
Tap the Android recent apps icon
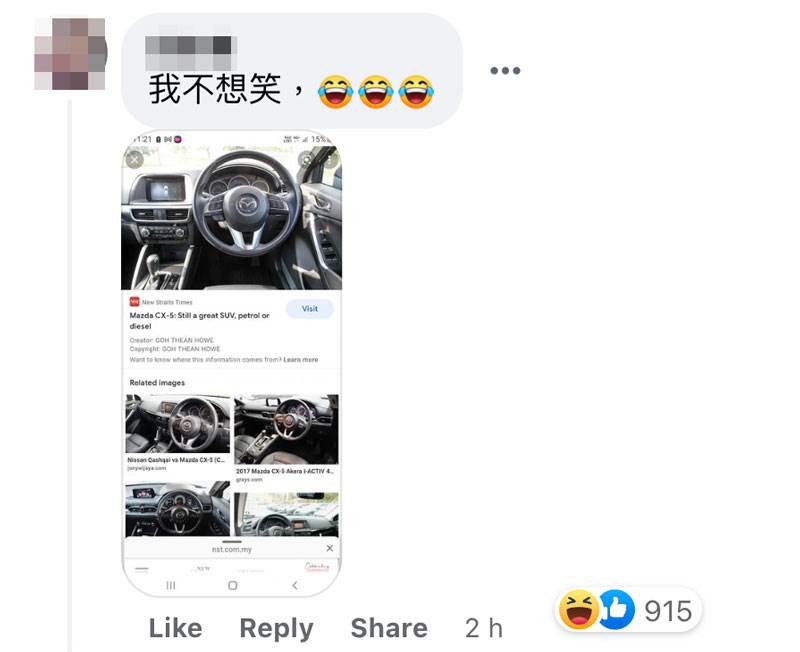coord(171,585)
